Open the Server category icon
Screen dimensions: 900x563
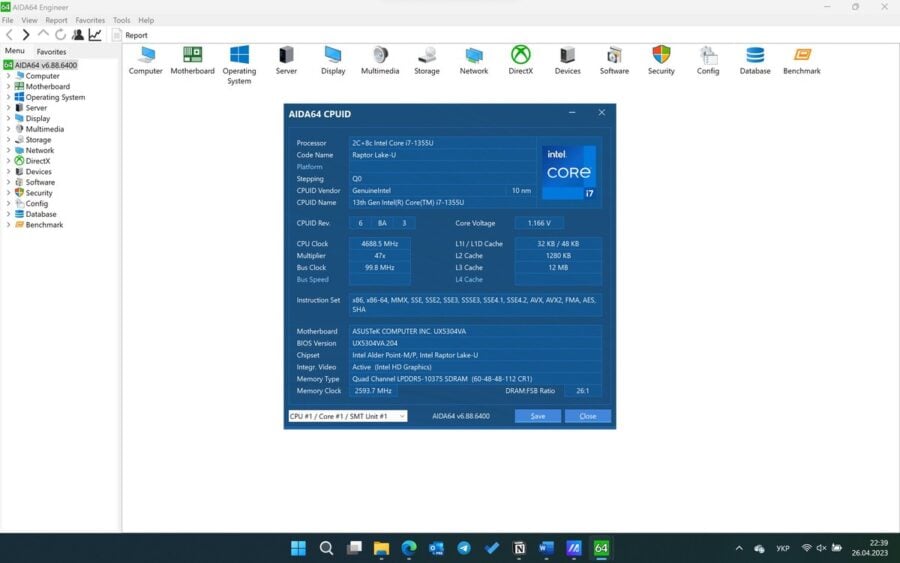point(286,60)
